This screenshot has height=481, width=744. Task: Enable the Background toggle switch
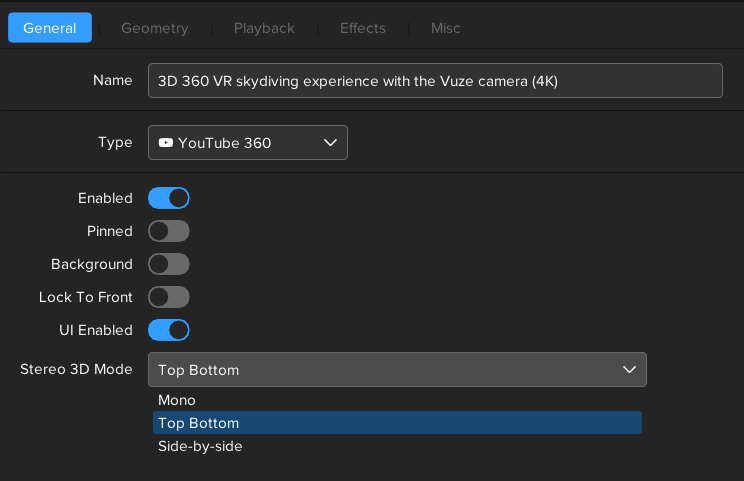click(169, 264)
